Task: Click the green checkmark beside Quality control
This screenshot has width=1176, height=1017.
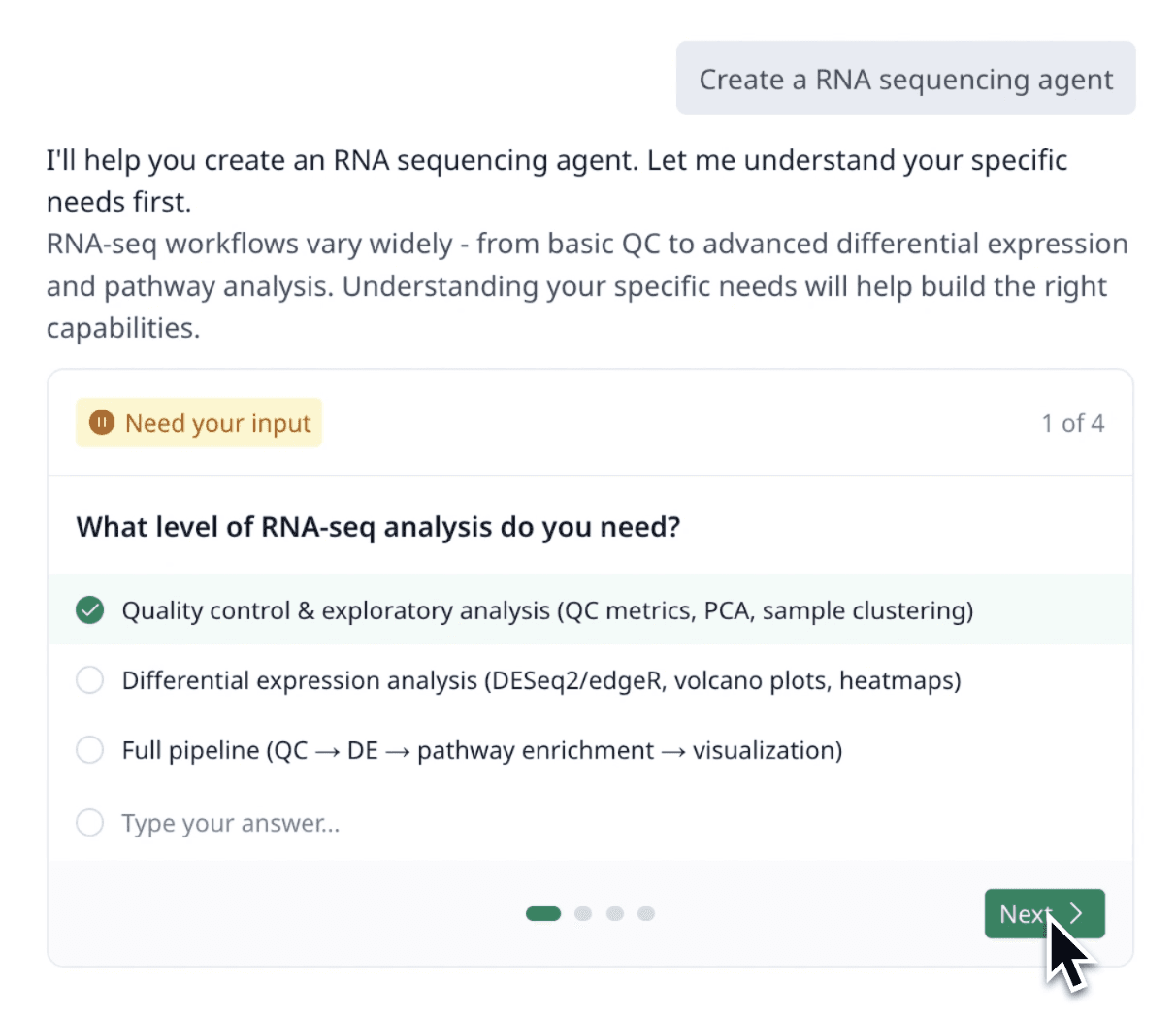Action: click(90, 610)
